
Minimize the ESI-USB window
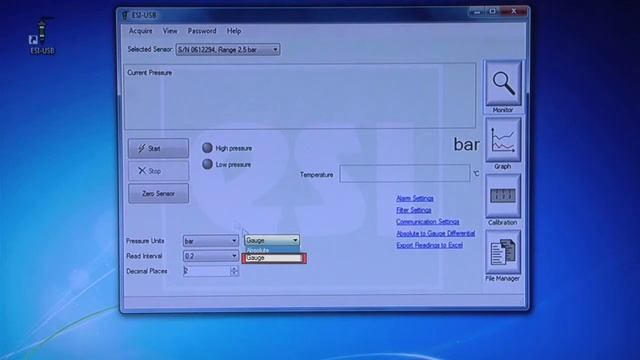[x=476, y=12]
